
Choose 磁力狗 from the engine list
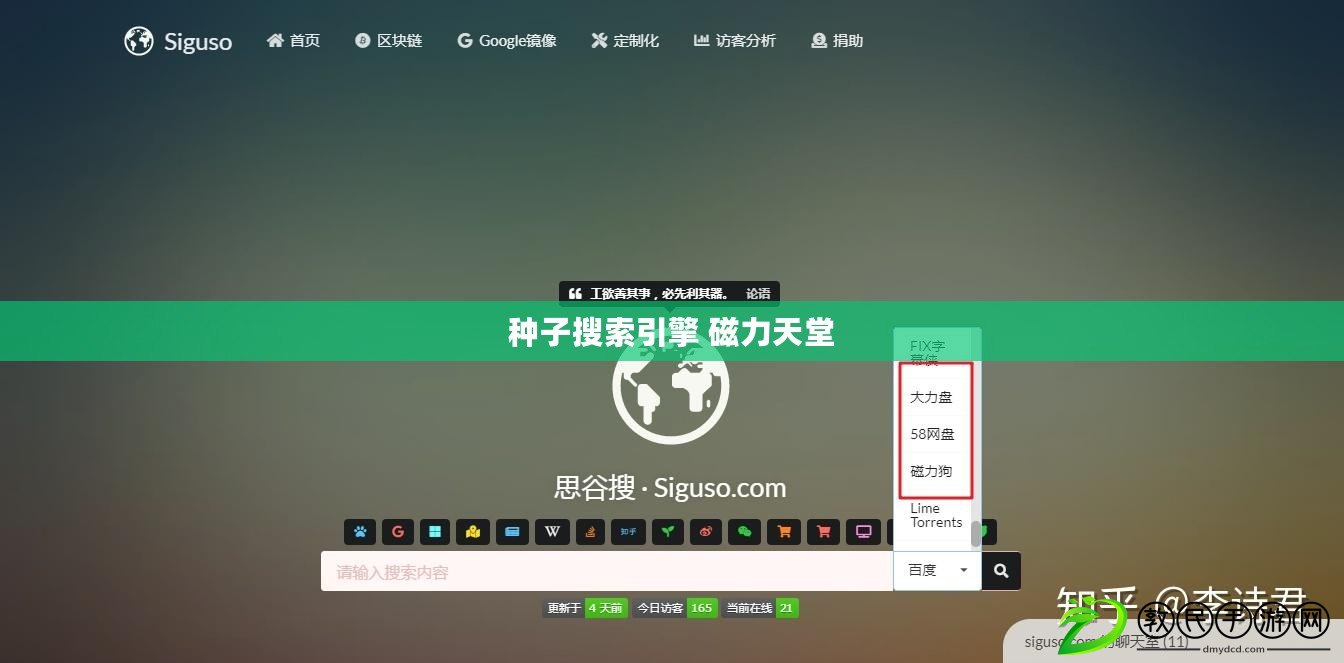(x=931, y=471)
